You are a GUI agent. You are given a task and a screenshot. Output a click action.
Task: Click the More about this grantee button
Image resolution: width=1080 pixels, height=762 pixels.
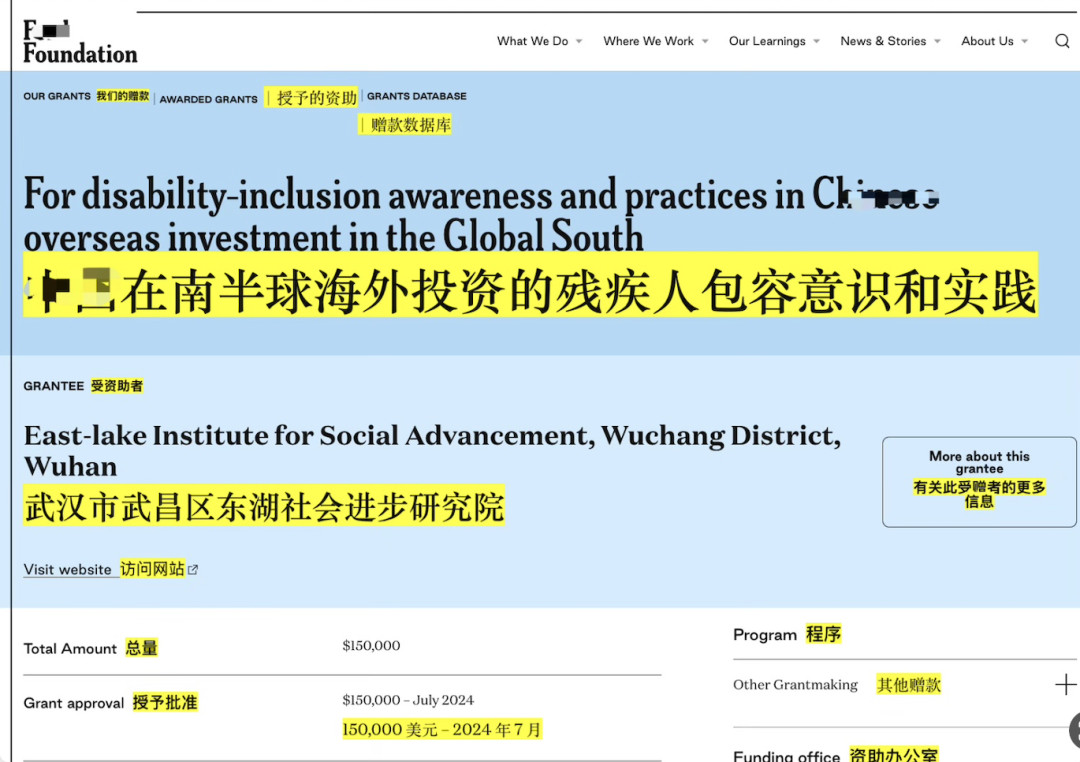[979, 482]
